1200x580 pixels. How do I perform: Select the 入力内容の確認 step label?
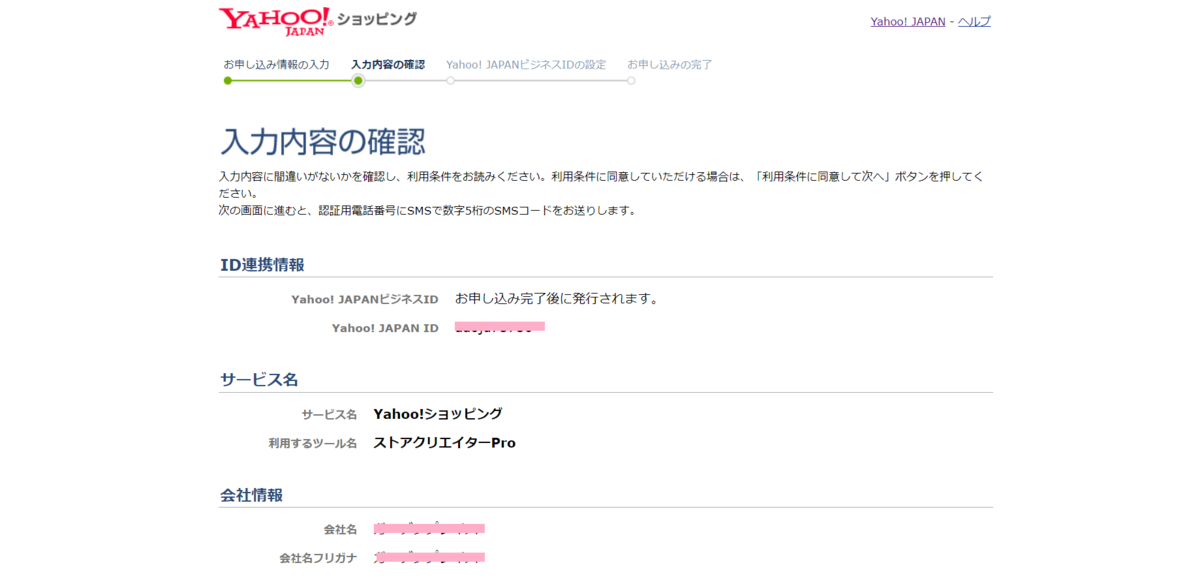click(388, 64)
